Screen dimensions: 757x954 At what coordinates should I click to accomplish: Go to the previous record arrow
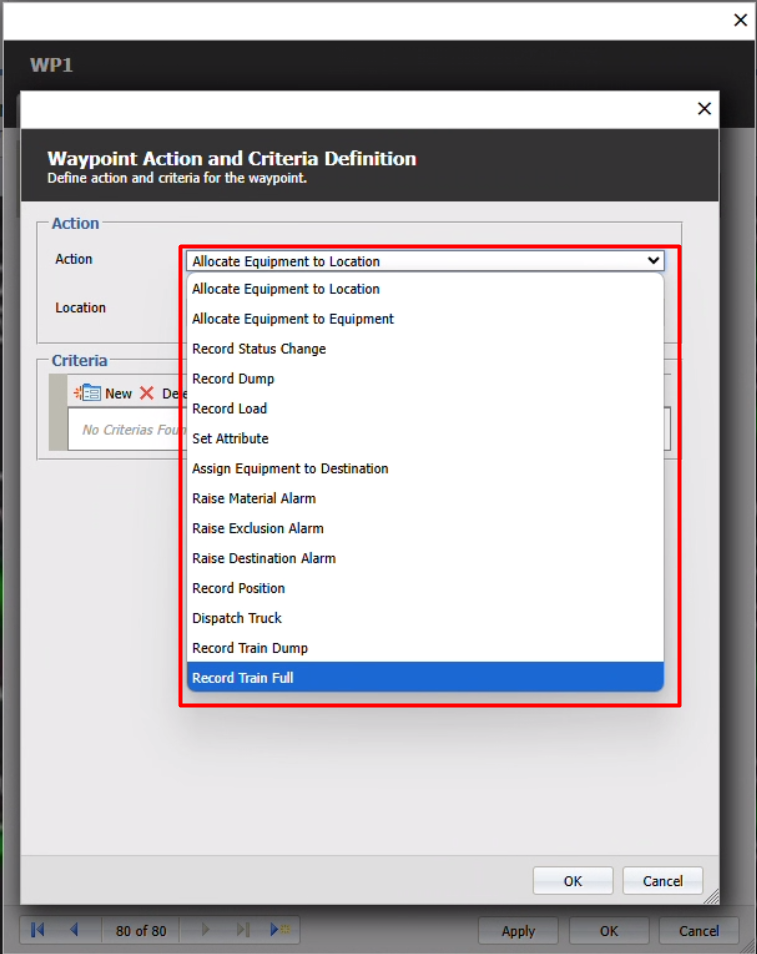(74, 930)
